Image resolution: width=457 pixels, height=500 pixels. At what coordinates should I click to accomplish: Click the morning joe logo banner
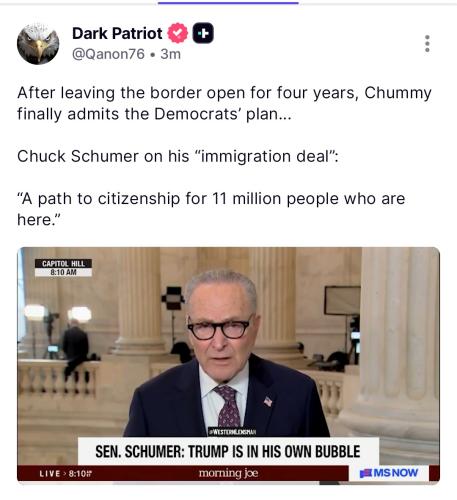coord(228,473)
